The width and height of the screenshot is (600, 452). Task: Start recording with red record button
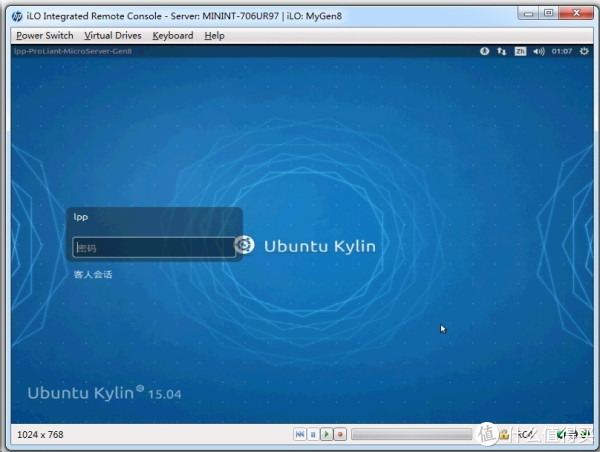(x=340, y=435)
